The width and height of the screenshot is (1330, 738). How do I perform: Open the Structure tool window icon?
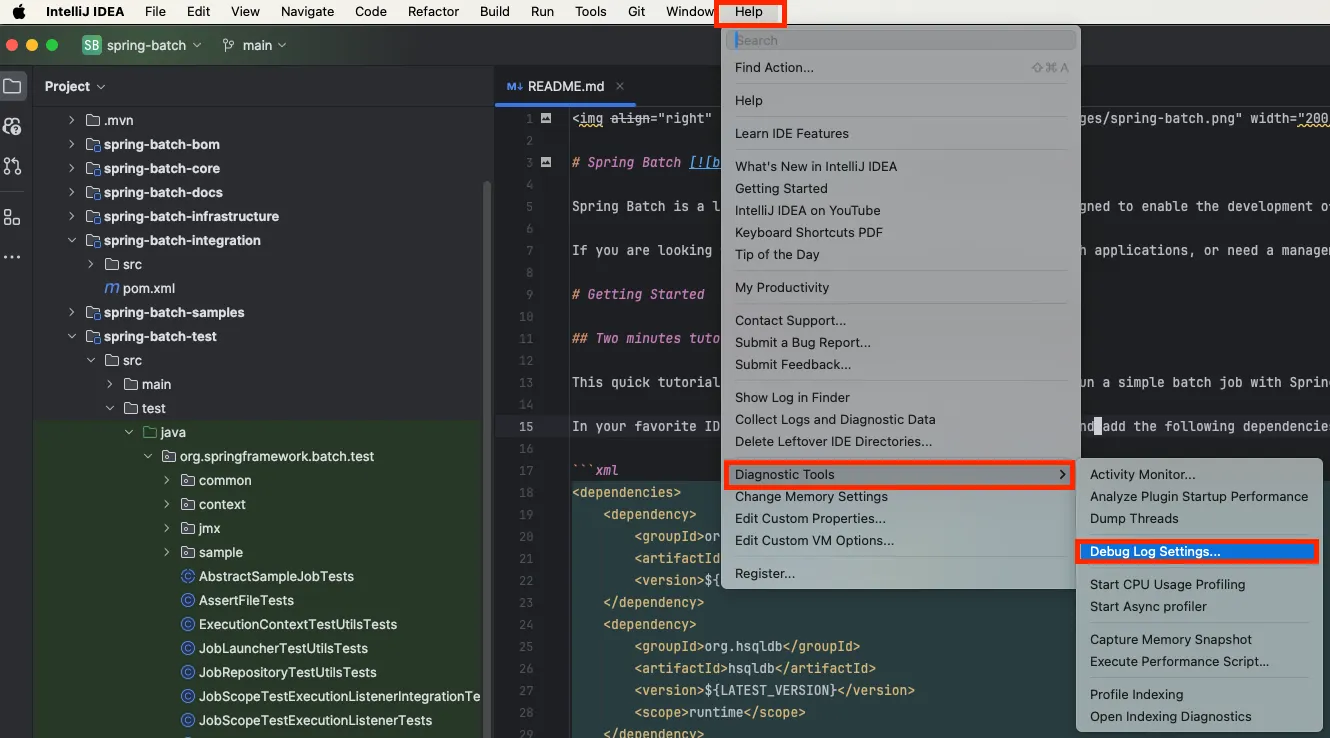(x=12, y=217)
